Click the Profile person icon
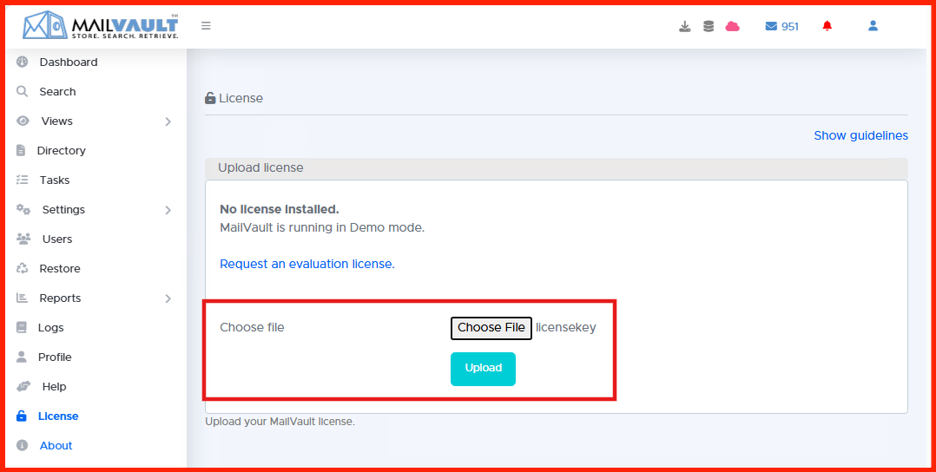This screenshot has width=936, height=472. point(21,357)
